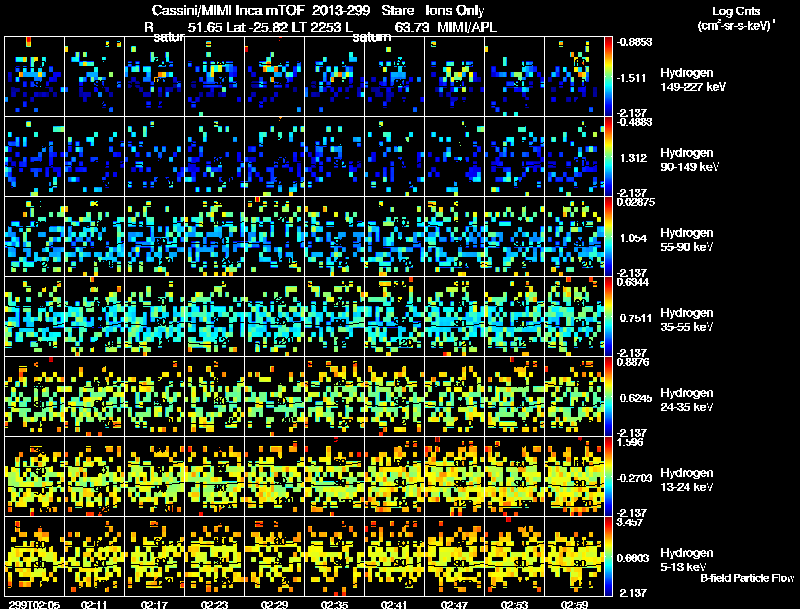The image size is (800, 609).
Task: Click the 'Hydrogen 55-90 keV' row label
Action: click(x=687, y=240)
